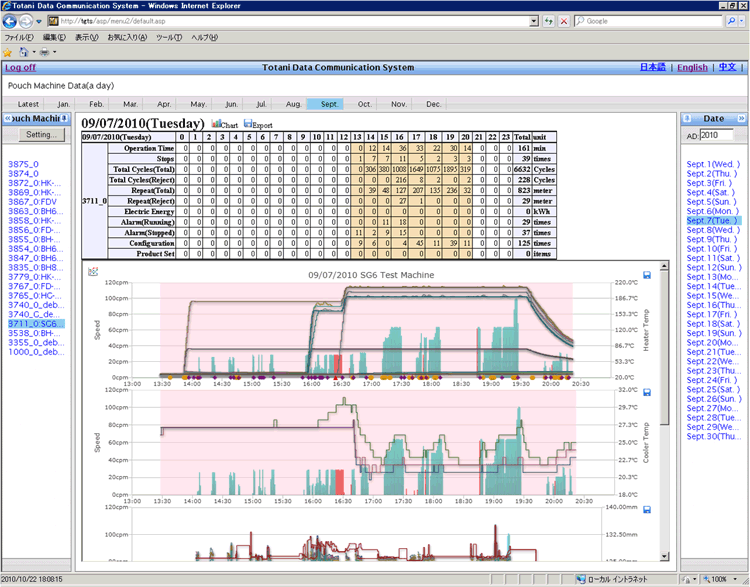Select the Aug. month tab

point(293,104)
